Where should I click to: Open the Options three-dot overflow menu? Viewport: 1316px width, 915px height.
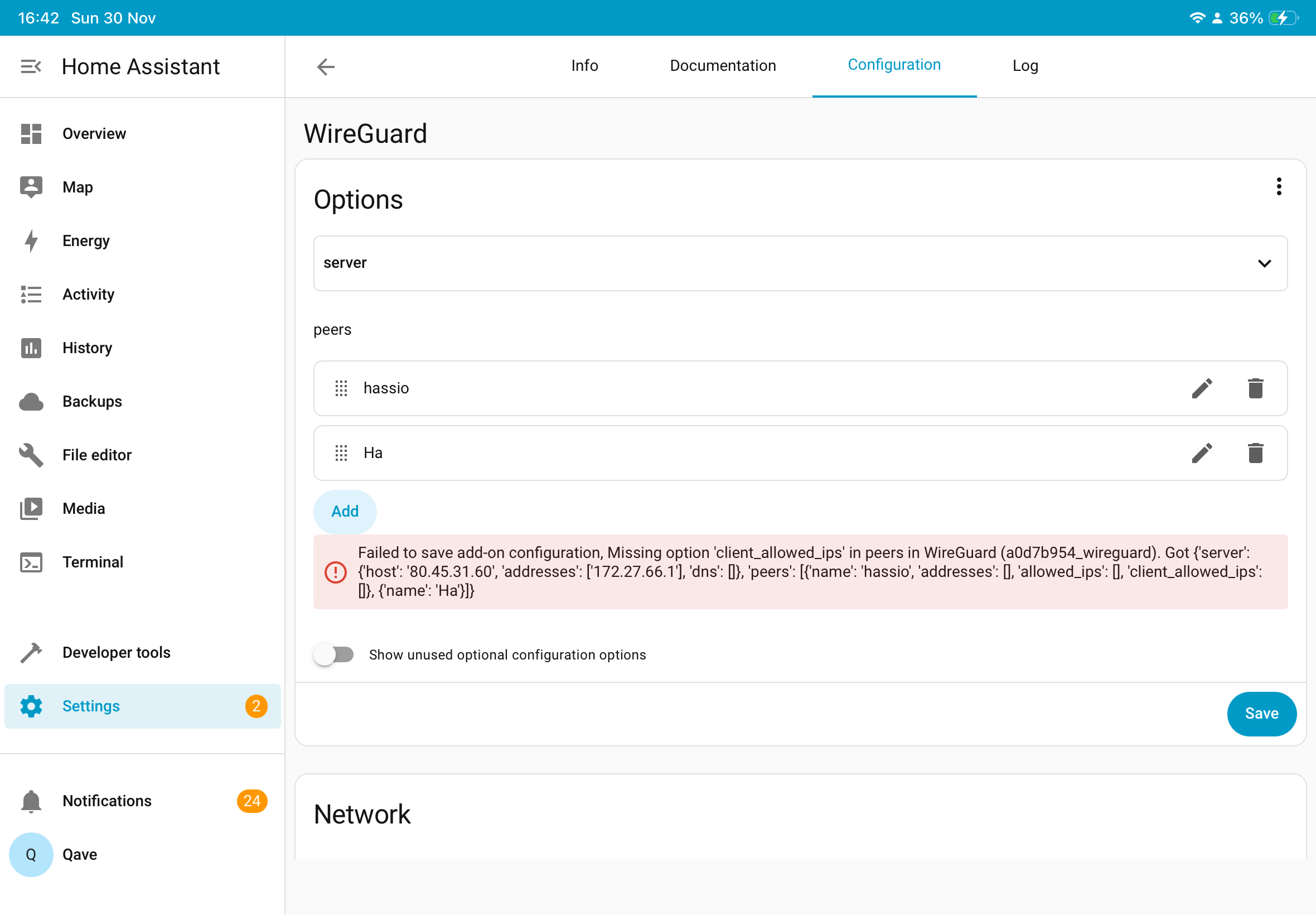(x=1278, y=186)
